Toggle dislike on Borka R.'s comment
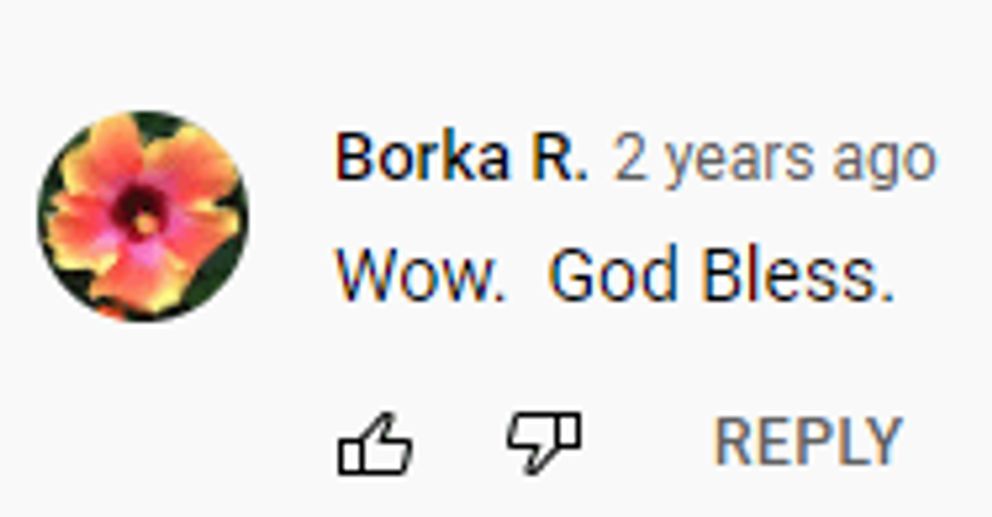This screenshot has height=517, width=992. [543, 442]
